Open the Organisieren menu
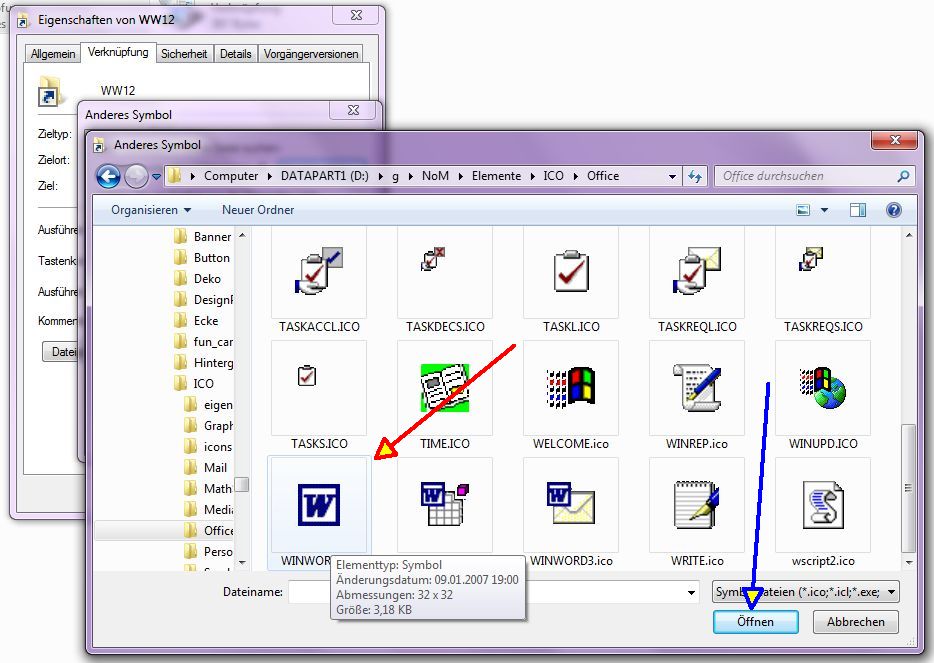The width and height of the screenshot is (934, 663). (151, 210)
